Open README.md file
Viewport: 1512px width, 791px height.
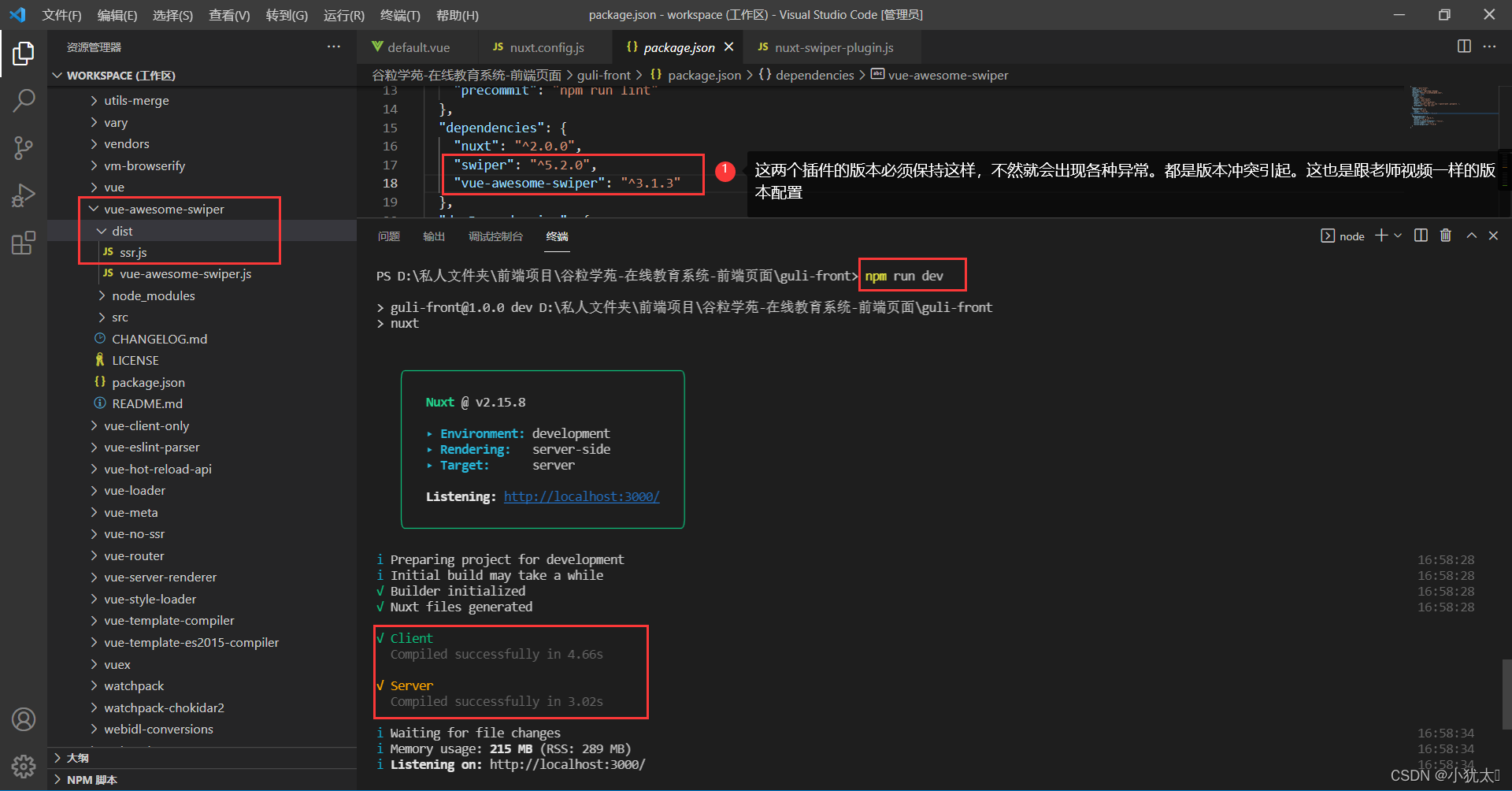click(x=202, y=404)
